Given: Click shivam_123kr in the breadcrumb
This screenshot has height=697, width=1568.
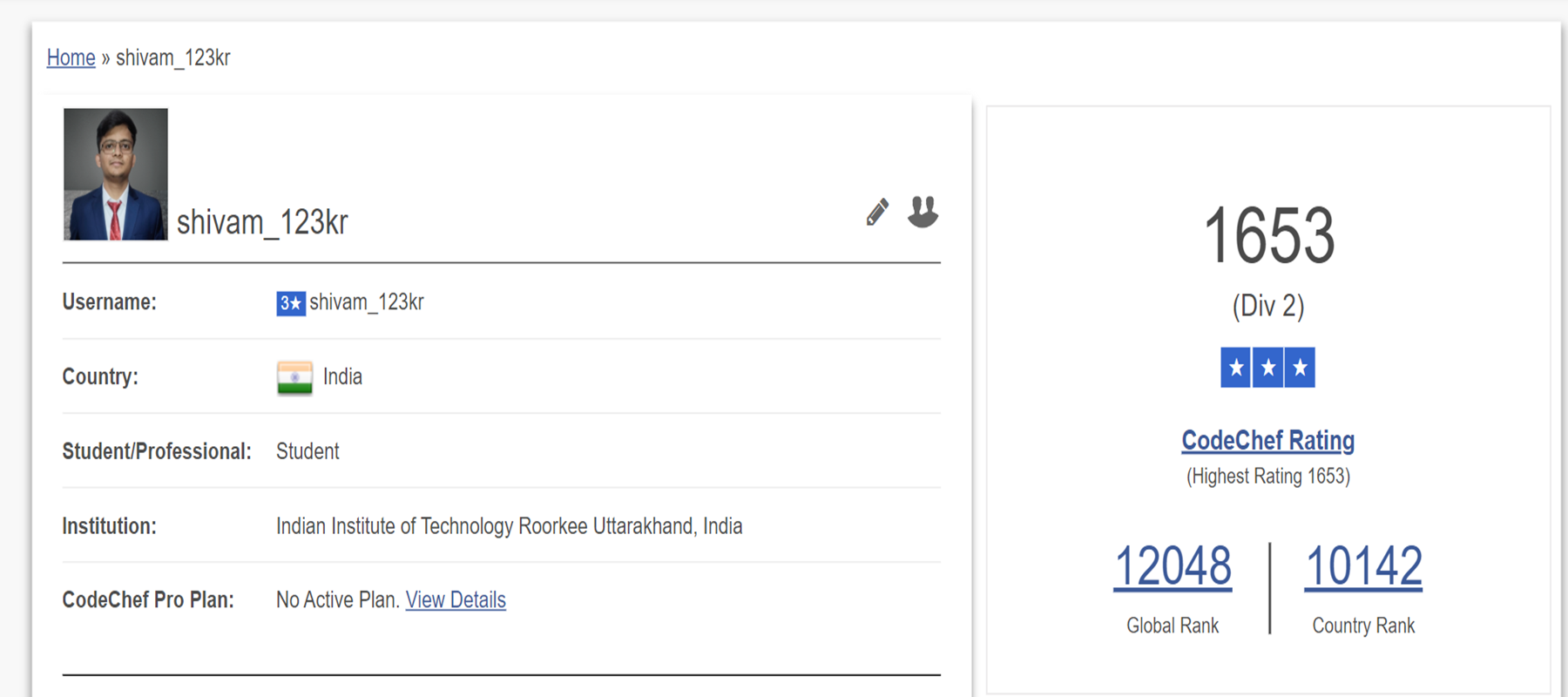Looking at the screenshot, I should tap(173, 58).
